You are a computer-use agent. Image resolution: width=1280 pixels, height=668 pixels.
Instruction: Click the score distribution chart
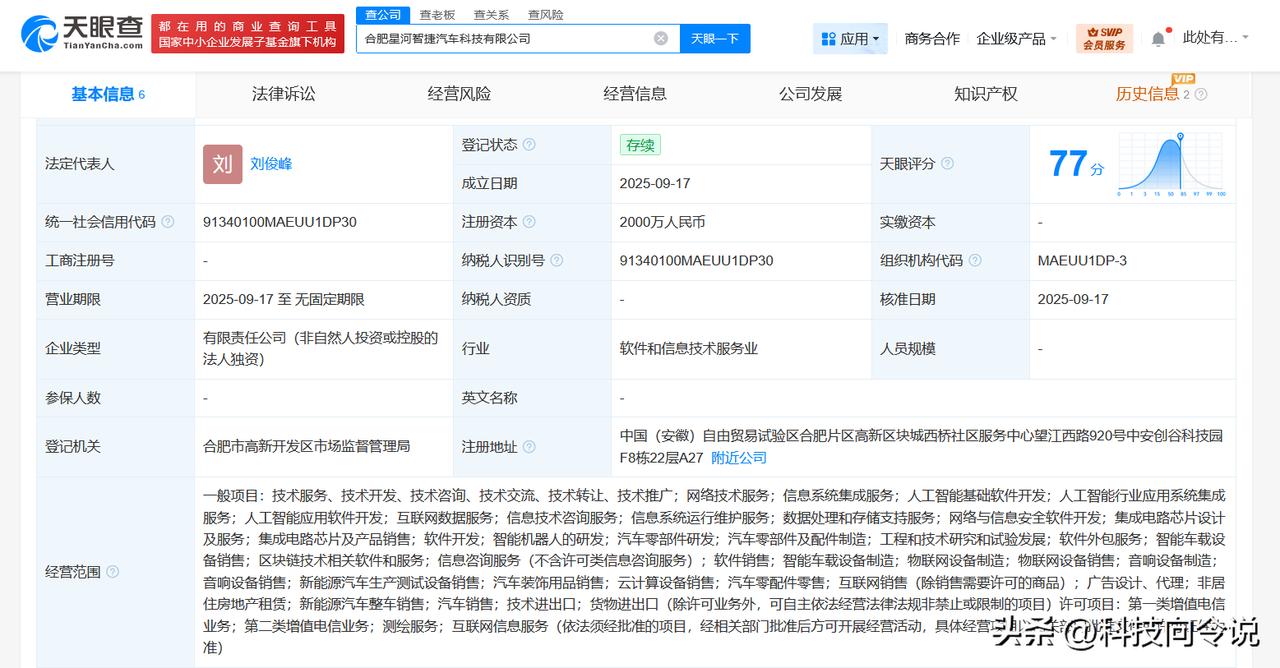tap(1172, 163)
